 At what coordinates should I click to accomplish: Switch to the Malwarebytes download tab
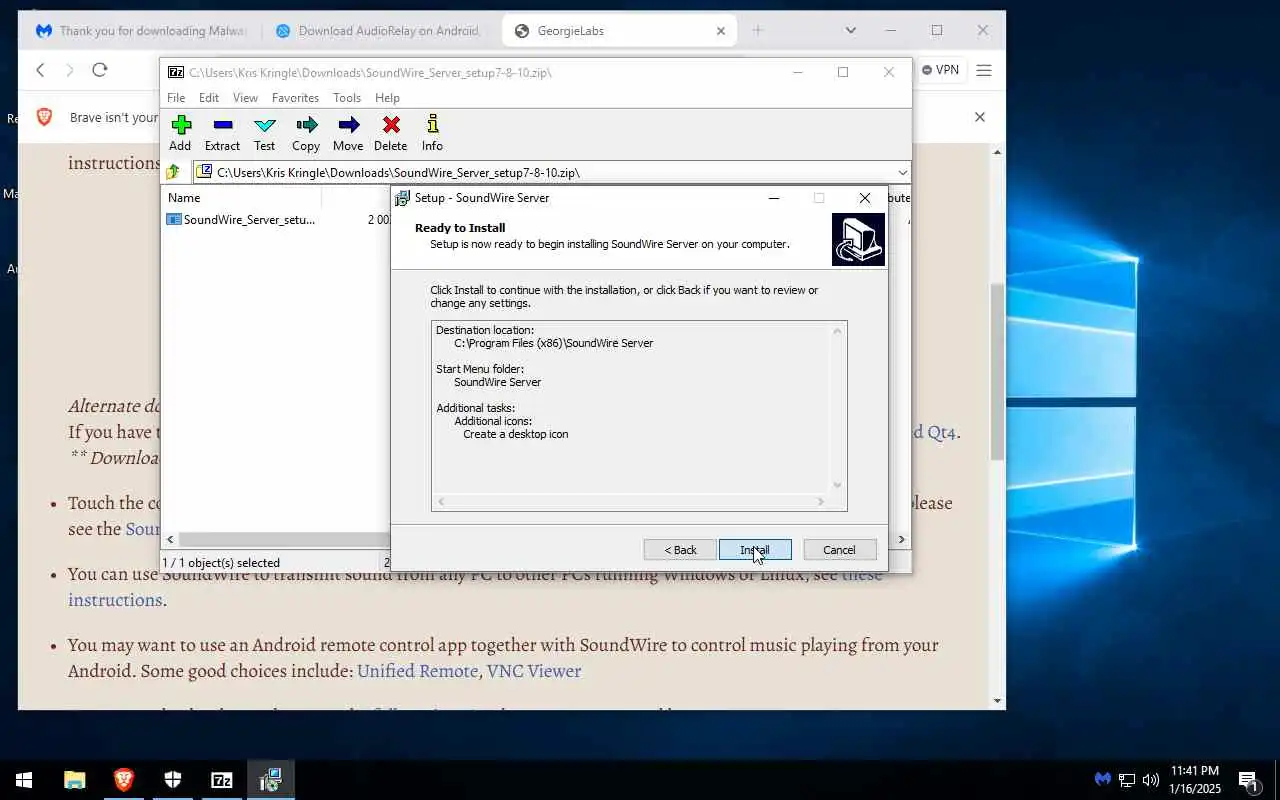[140, 31]
